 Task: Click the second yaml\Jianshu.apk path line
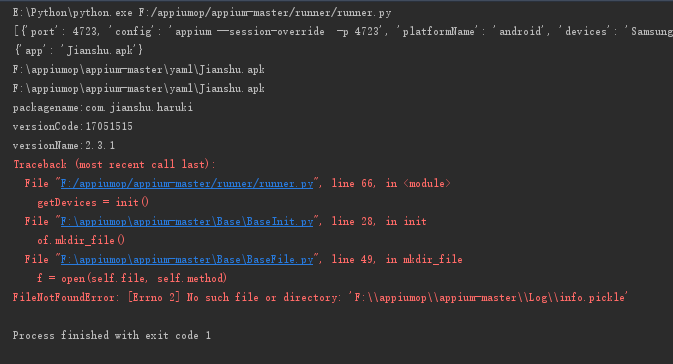(x=138, y=88)
